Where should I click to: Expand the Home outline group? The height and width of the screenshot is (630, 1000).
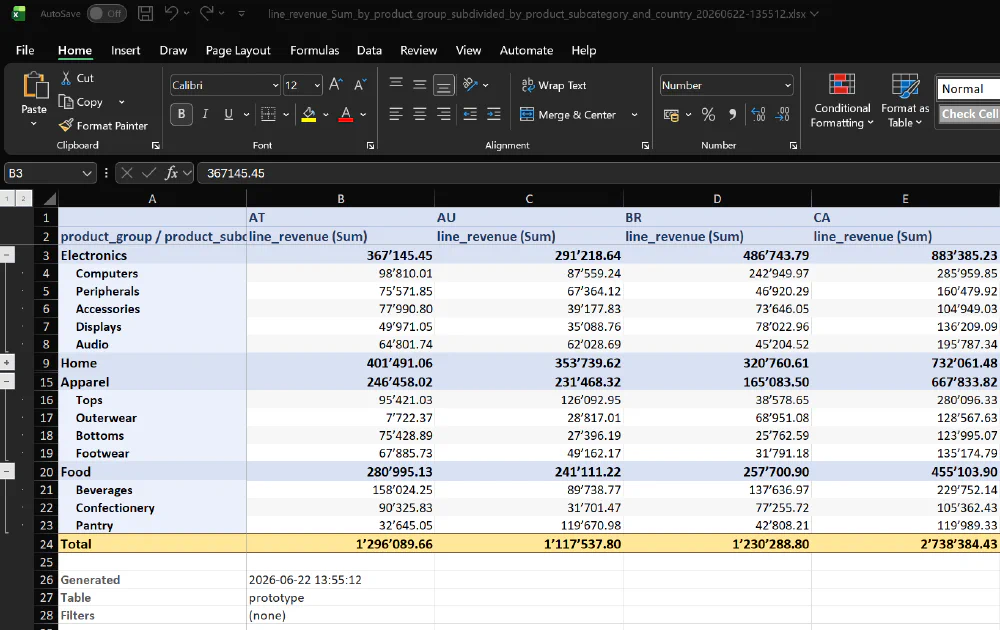(x=6, y=363)
